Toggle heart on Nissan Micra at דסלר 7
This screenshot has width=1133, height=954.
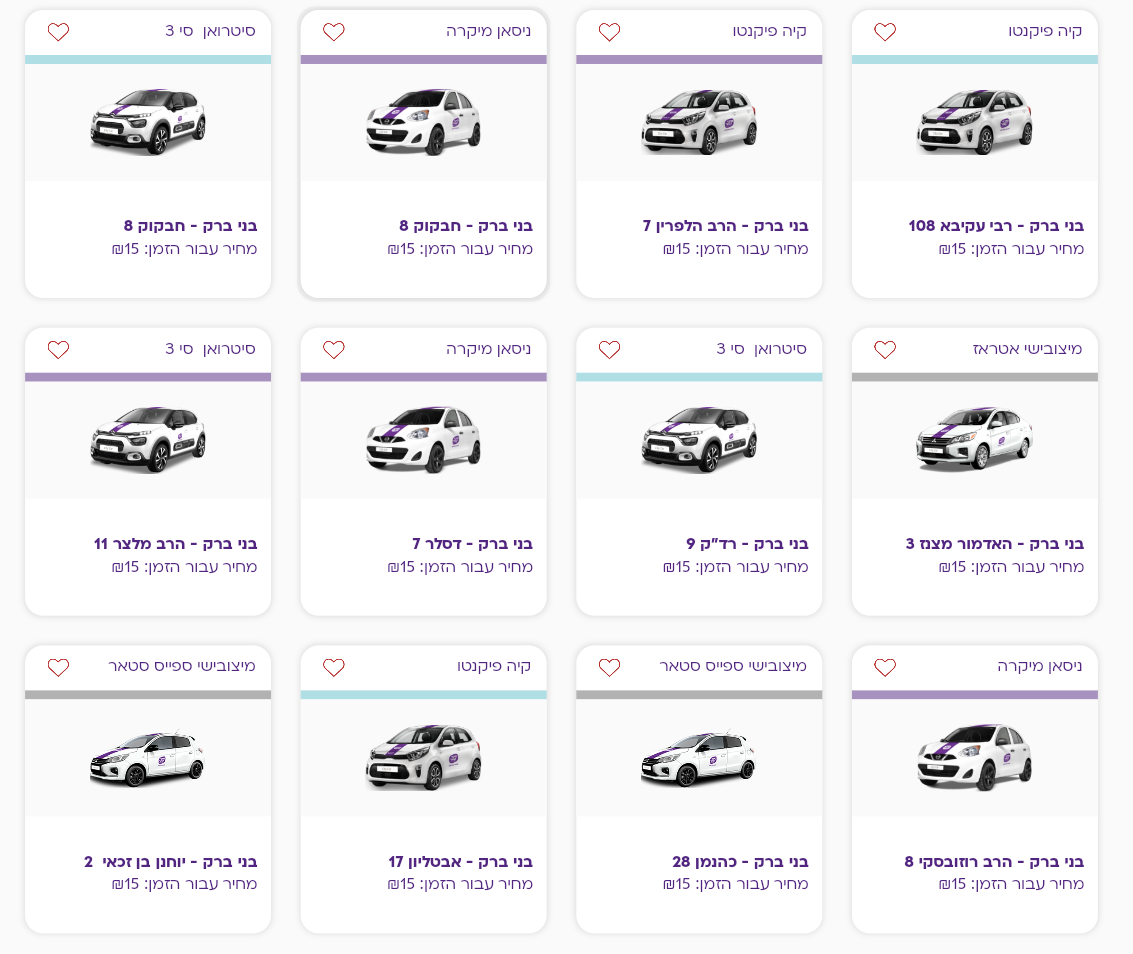point(334,350)
